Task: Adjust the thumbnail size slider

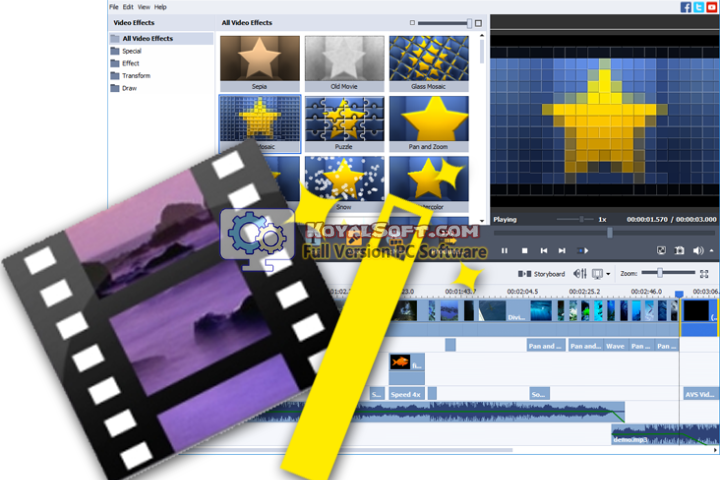Action: 469,23
